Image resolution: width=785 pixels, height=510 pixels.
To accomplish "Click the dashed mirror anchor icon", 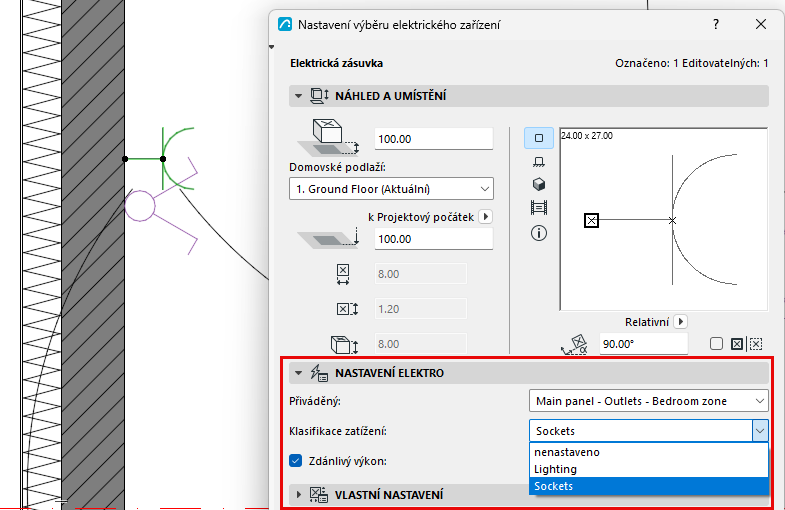I will pyautogui.click(x=756, y=344).
